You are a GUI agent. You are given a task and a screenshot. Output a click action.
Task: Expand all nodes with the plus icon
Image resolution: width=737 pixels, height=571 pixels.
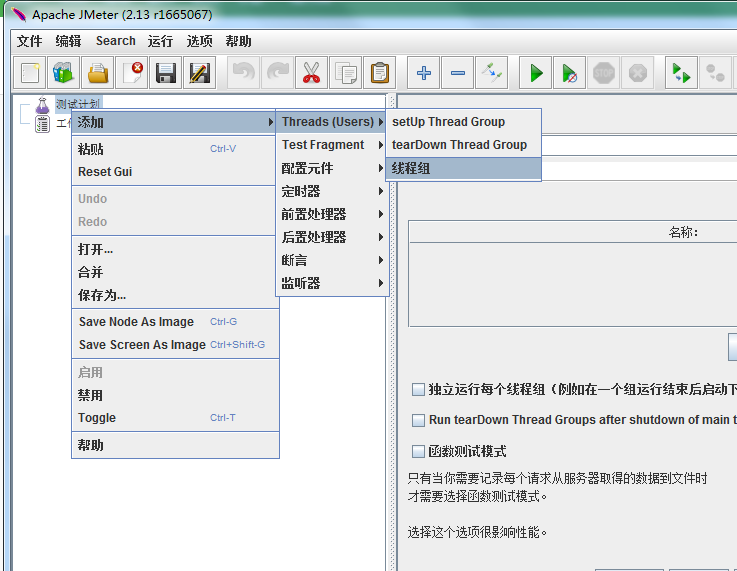423,73
